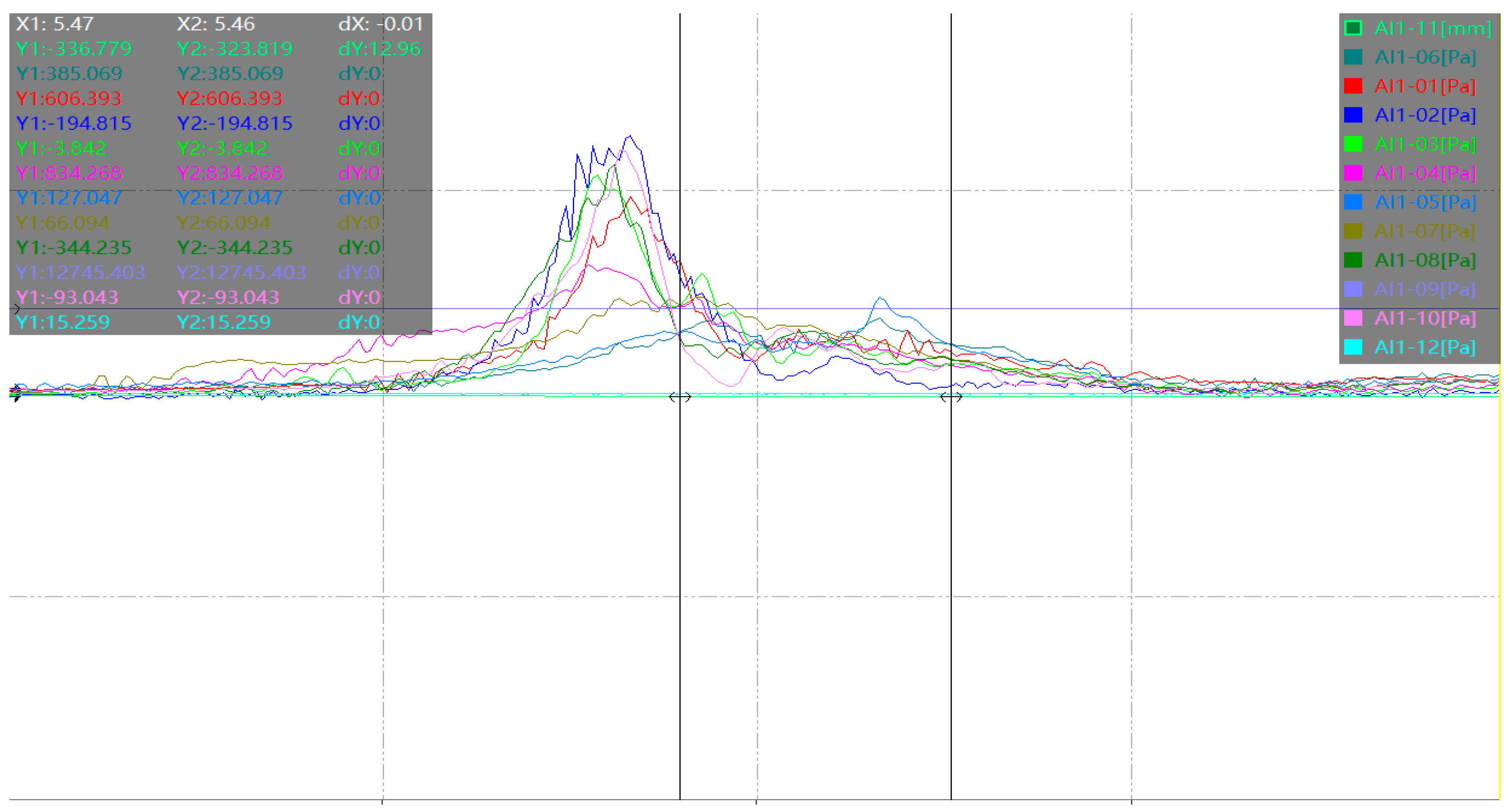Click the olive AI1-07[Pa] legend swatch

coord(1353,231)
